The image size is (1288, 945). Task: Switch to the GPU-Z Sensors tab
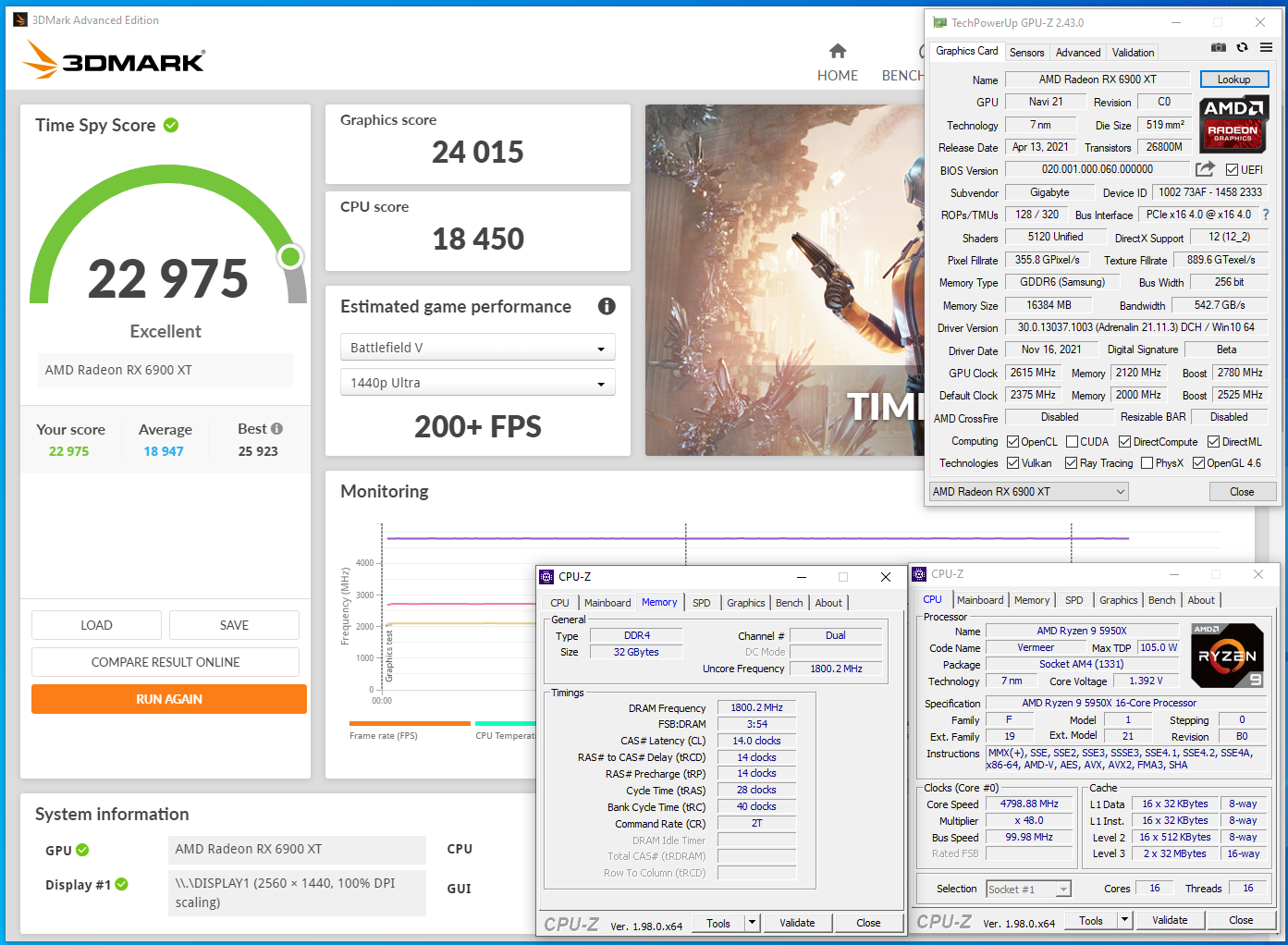pyautogui.click(x=1026, y=53)
